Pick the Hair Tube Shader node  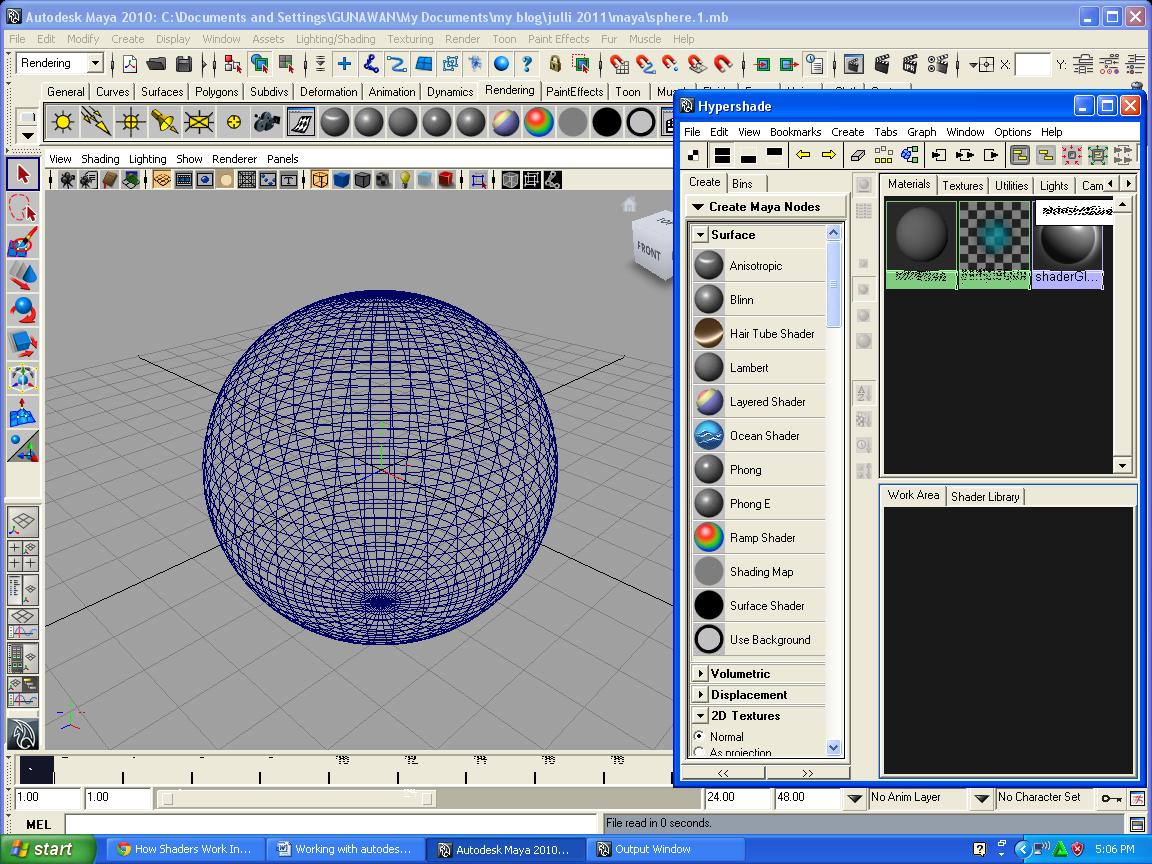click(758, 334)
